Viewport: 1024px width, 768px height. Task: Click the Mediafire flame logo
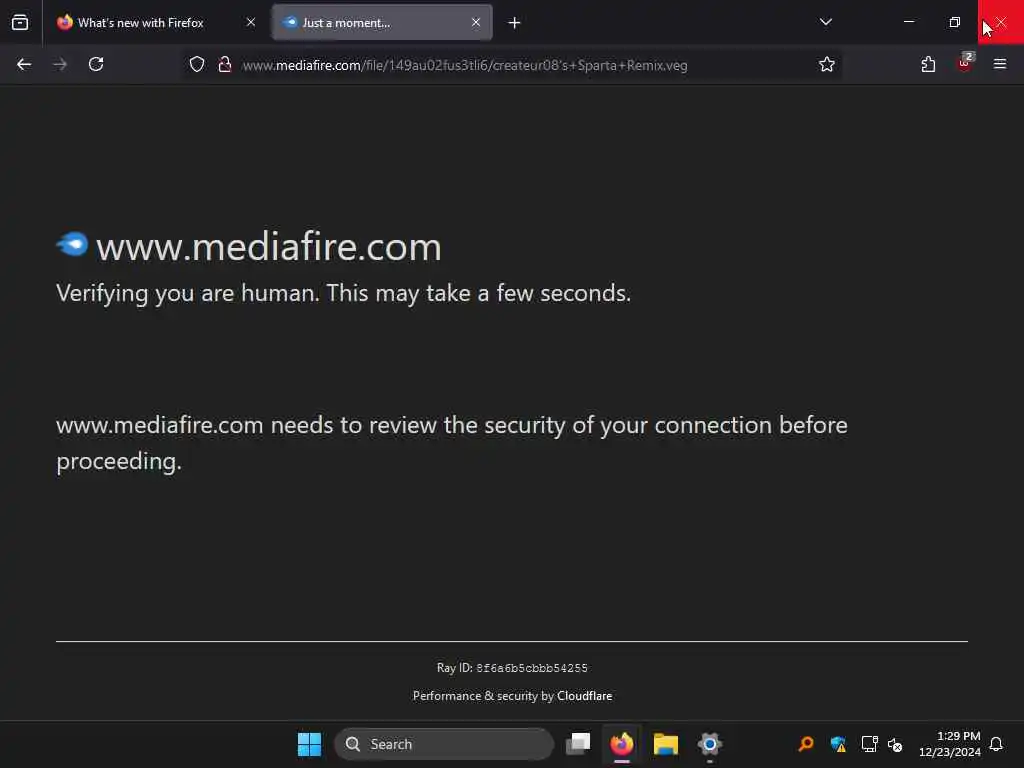pos(72,244)
